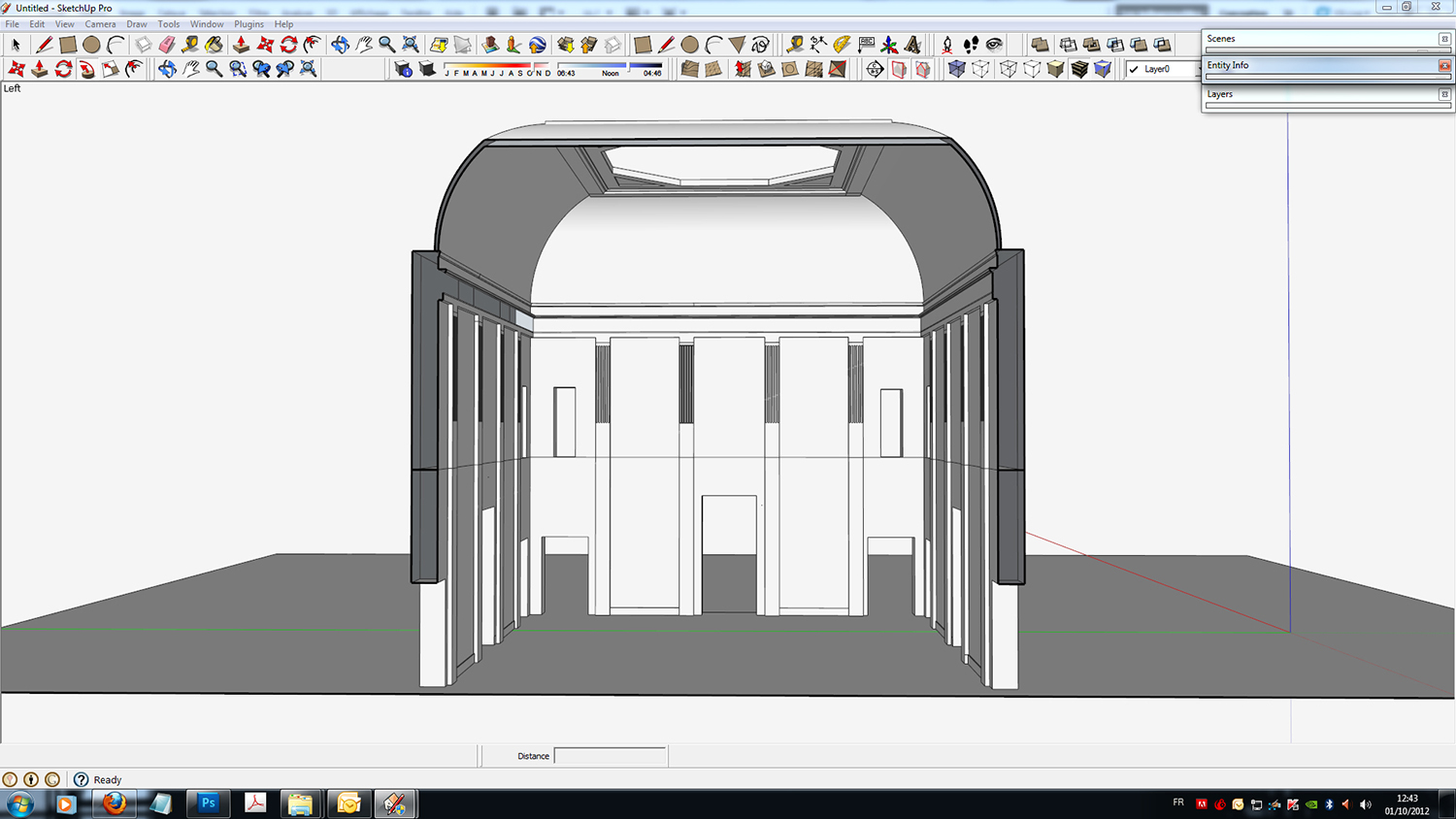Screen dimensions: 1456x819
Task: Select the arrow Select tool
Action: pyautogui.click(x=16, y=45)
